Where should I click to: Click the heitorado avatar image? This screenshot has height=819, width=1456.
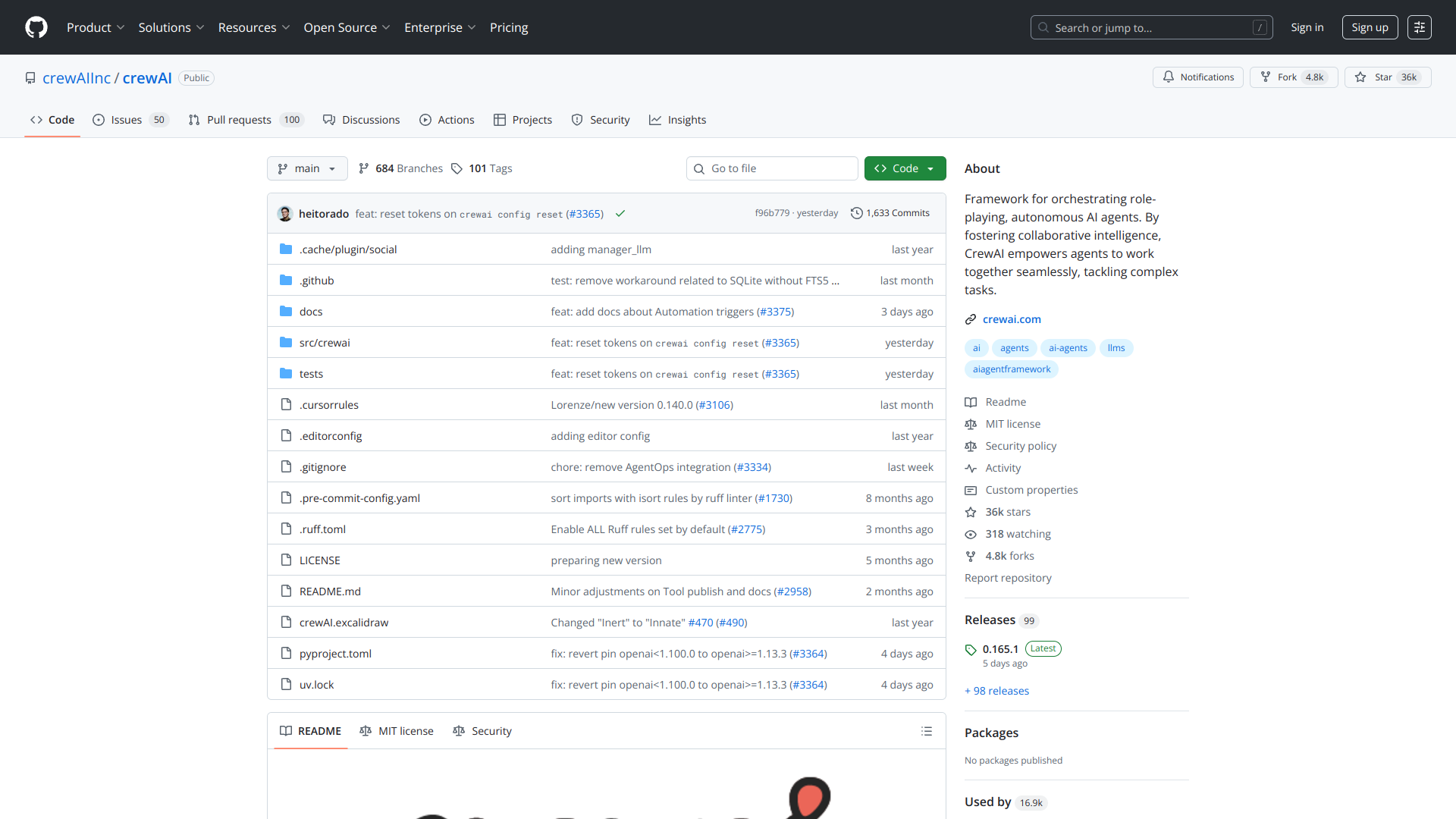pos(285,214)
